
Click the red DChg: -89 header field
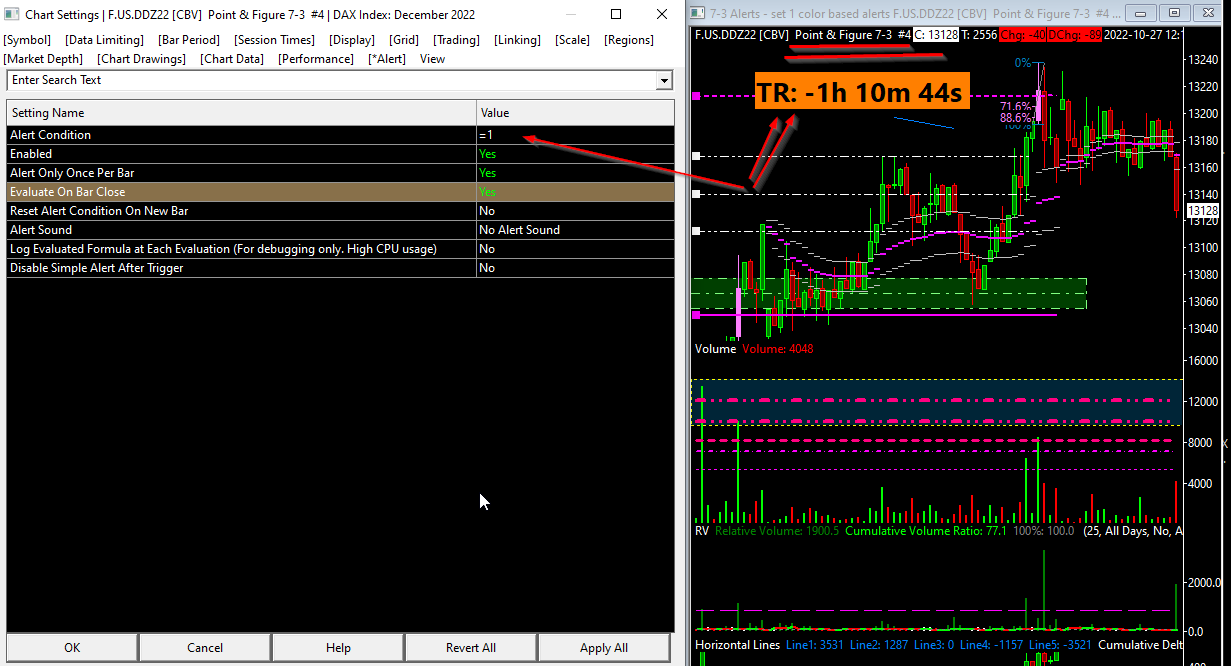coord(1073,34)
